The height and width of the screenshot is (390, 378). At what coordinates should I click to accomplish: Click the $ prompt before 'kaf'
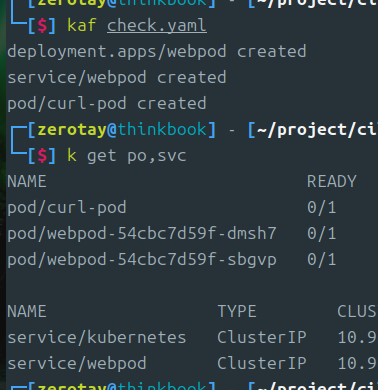(x=42, y=26)
